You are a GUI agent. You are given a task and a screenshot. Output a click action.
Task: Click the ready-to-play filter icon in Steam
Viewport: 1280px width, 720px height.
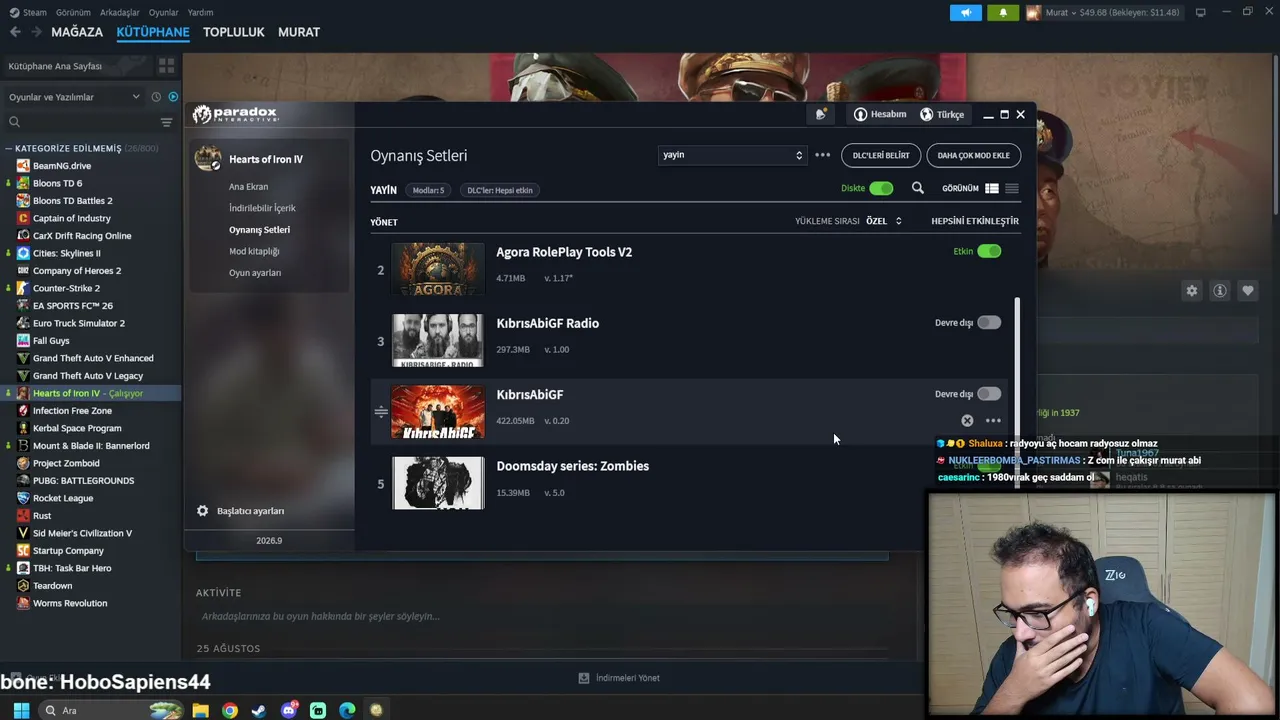click(x=173, y=97)
